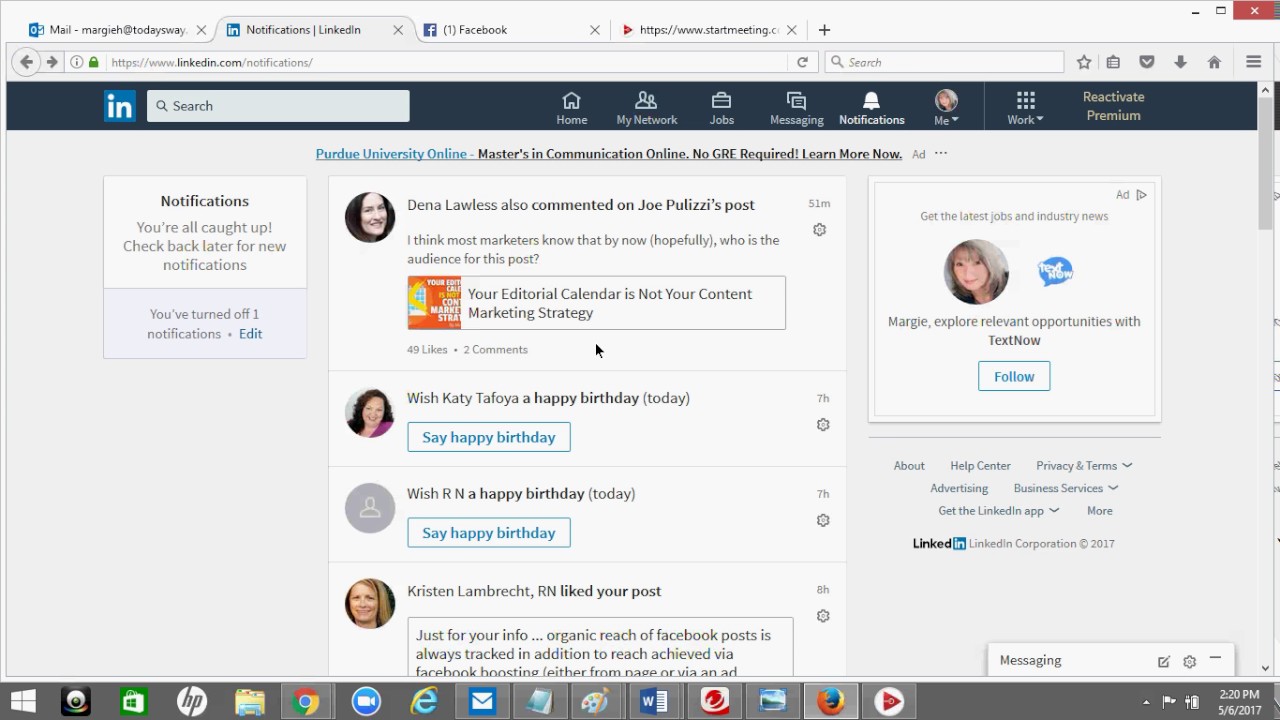Open Internet Explorer from taskbar
The height and width of the screenshot is (720, 1280).
tap(424, 702)
